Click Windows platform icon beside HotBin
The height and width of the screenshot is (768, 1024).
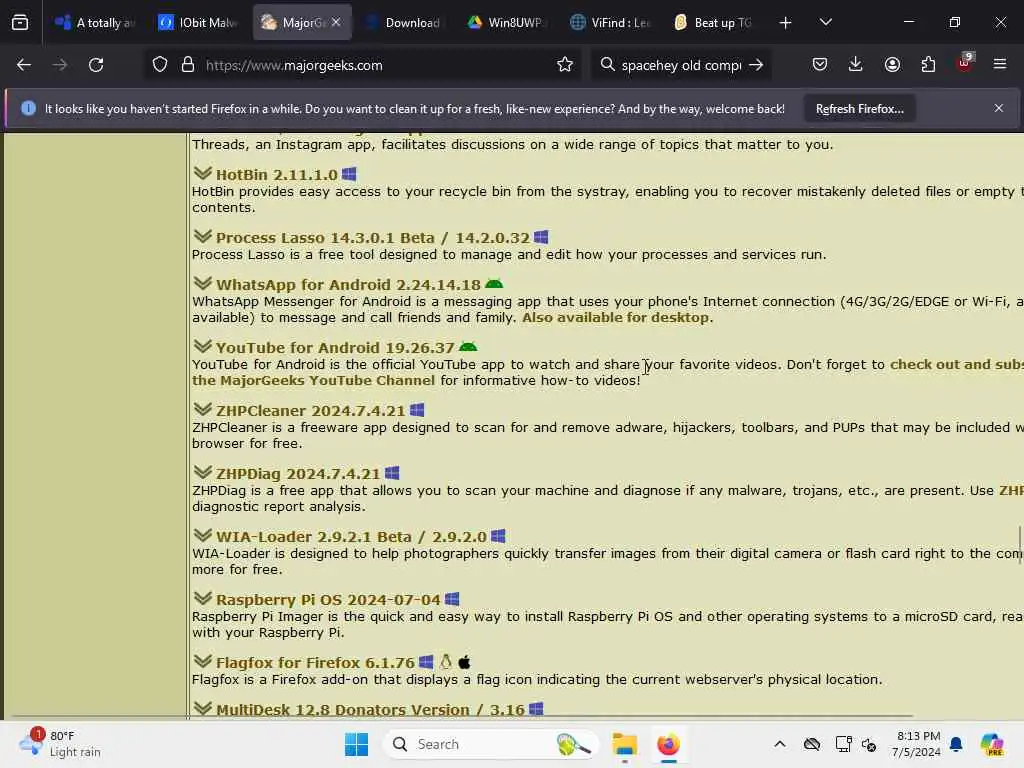pyautogui.click(x=349, y=174)
